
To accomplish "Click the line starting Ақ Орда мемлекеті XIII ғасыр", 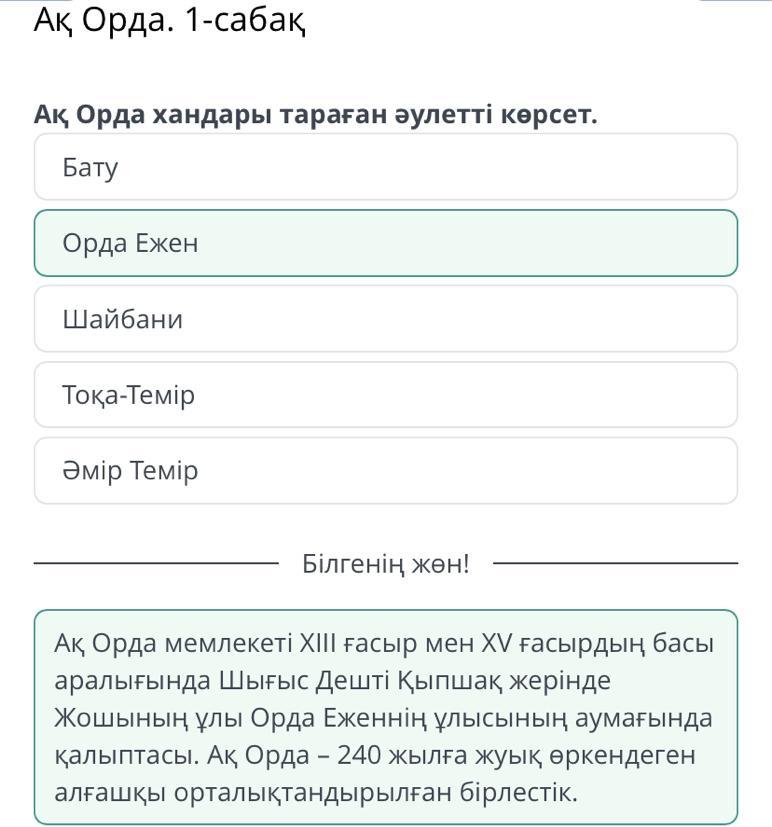I will point(384,644).
